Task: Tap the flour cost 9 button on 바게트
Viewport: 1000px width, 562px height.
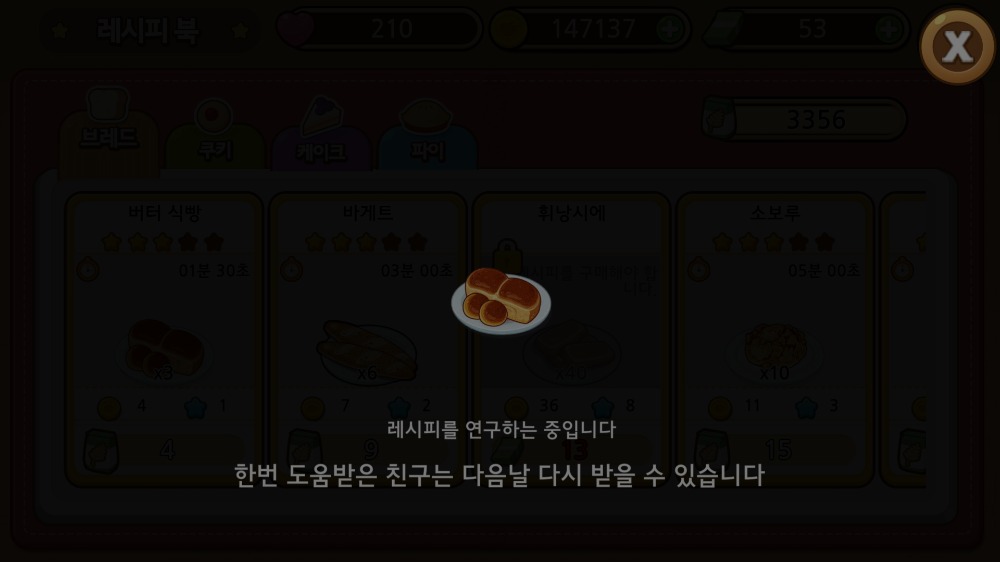Action: tap(370, 450)
